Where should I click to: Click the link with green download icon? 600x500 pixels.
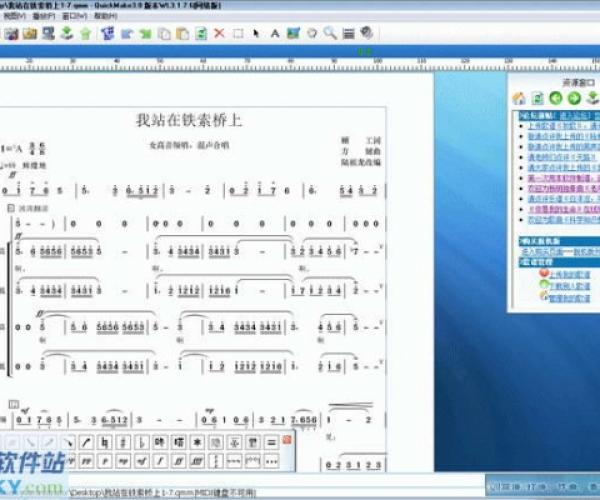[569, 286]
